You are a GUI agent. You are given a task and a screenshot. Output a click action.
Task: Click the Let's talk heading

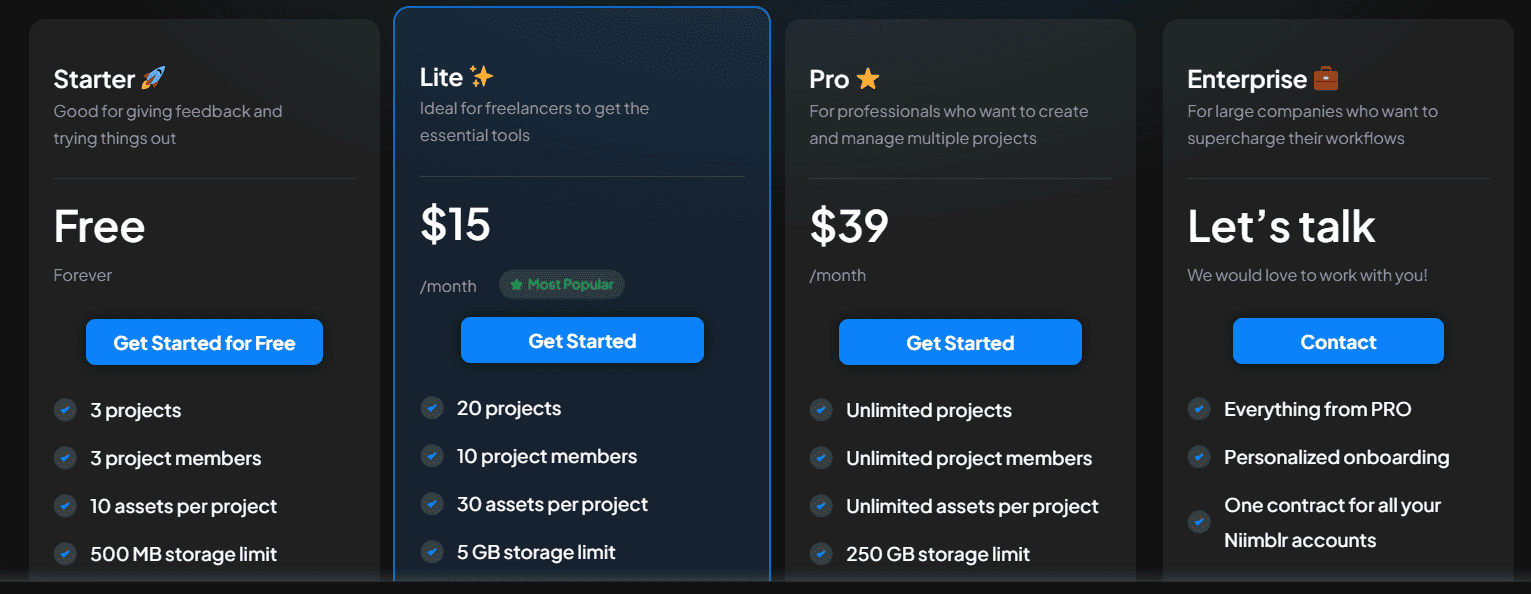pos(1281,226)
